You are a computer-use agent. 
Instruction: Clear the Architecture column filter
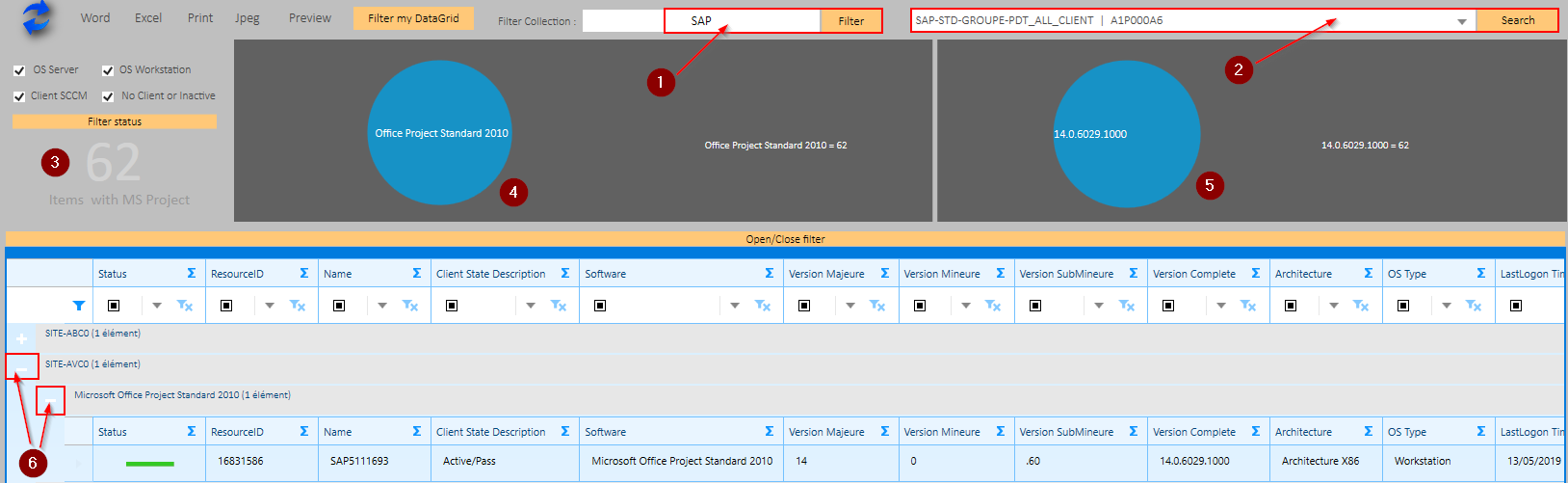(1361, 306)
